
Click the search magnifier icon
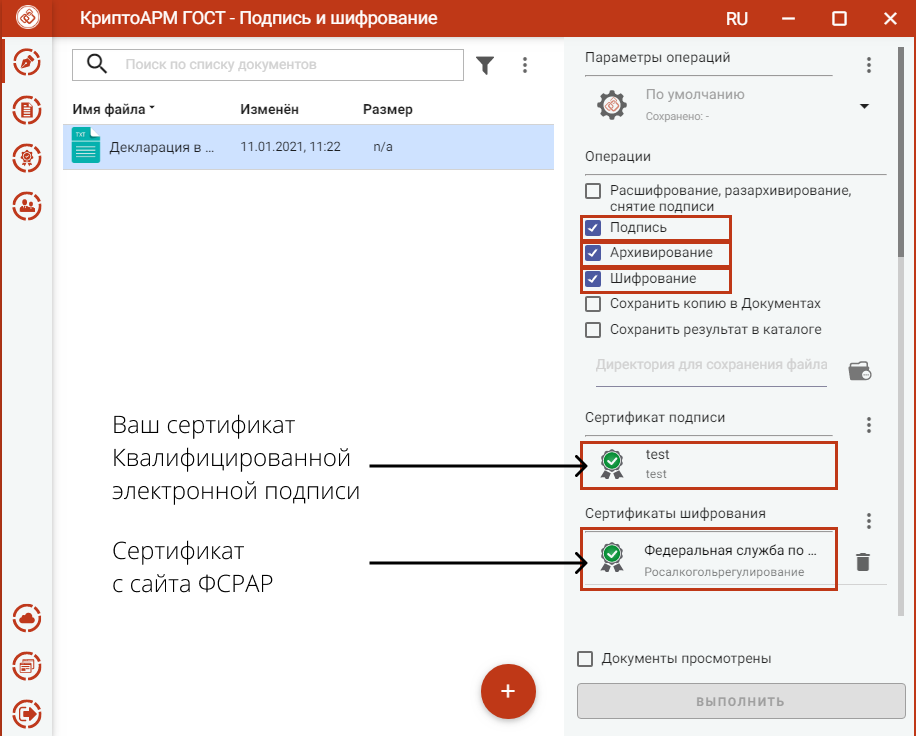pyautogui.click(x=96, y=64)
